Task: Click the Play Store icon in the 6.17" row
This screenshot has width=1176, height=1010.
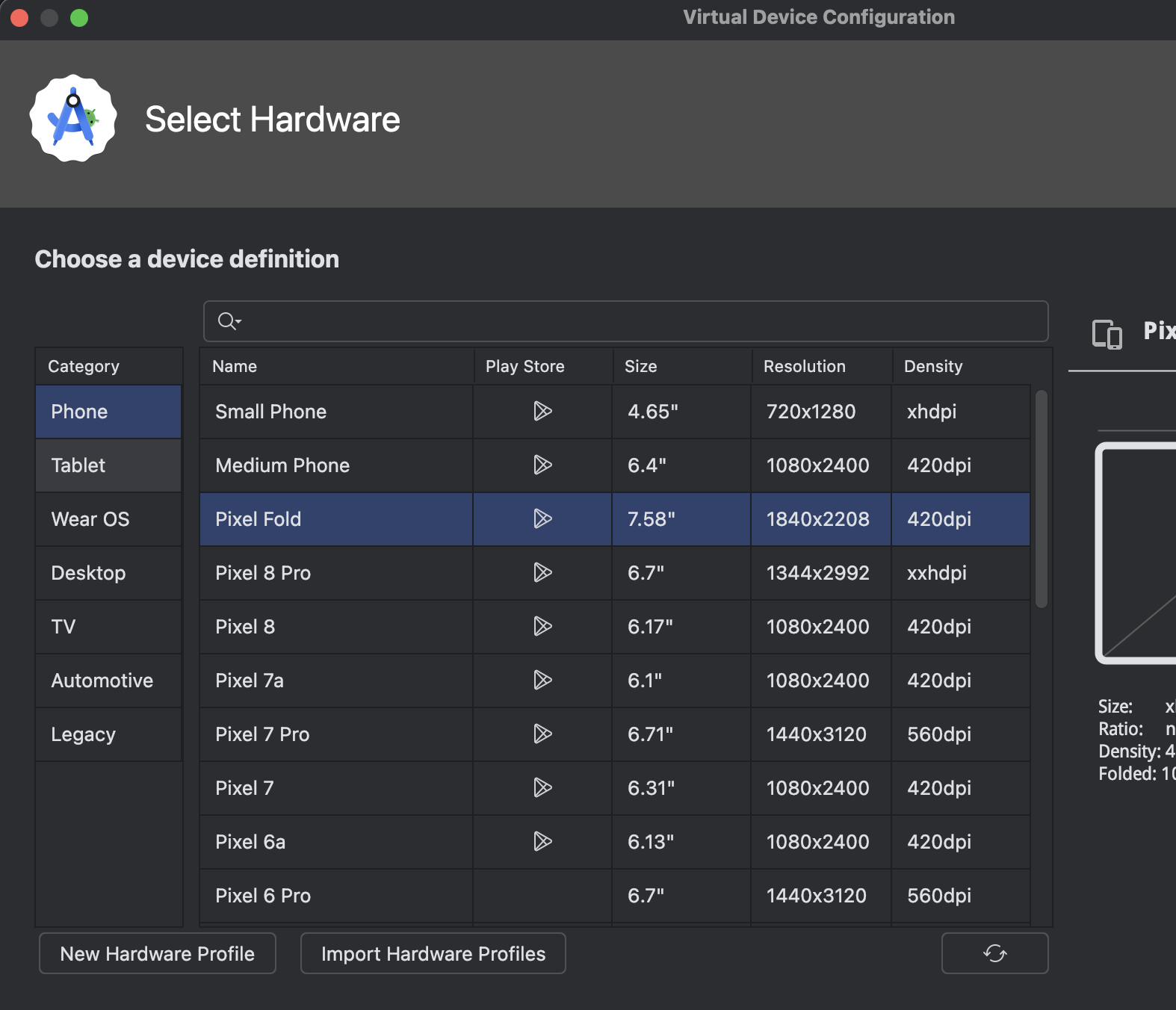Action: [x=542, y=626]
